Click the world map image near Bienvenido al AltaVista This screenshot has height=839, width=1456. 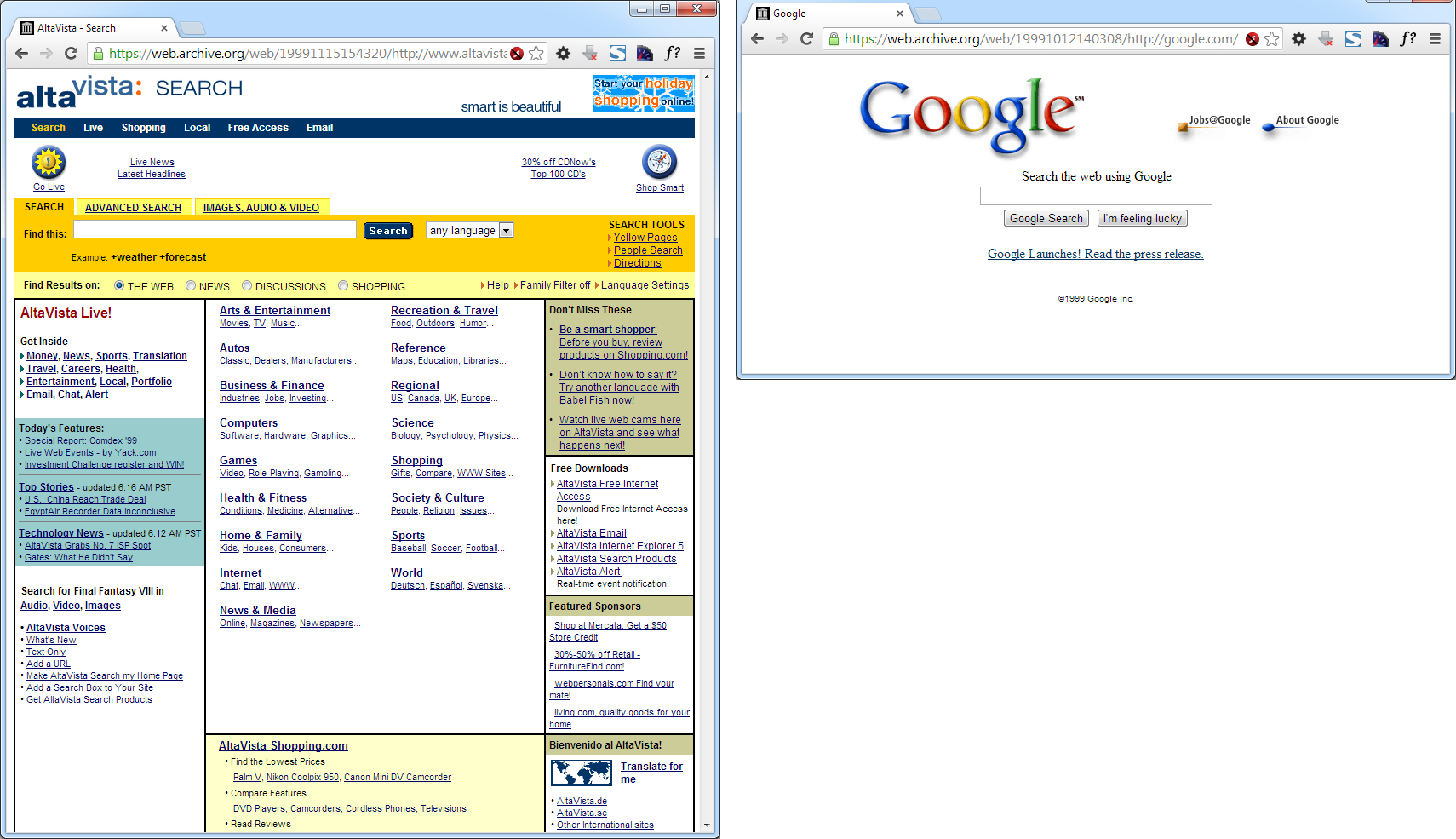581,772
